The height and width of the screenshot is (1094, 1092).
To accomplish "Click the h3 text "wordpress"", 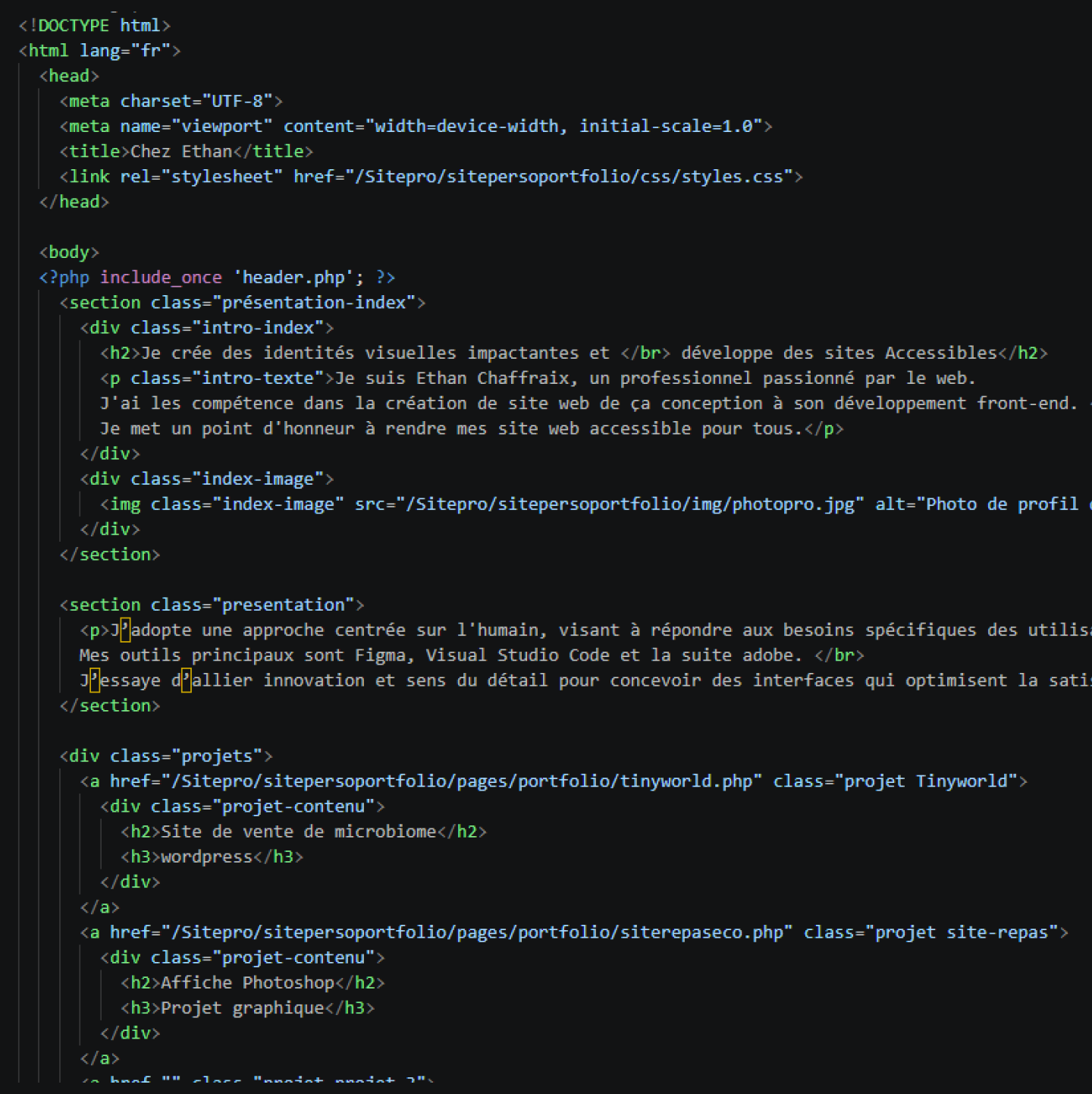I will [207, 857].
